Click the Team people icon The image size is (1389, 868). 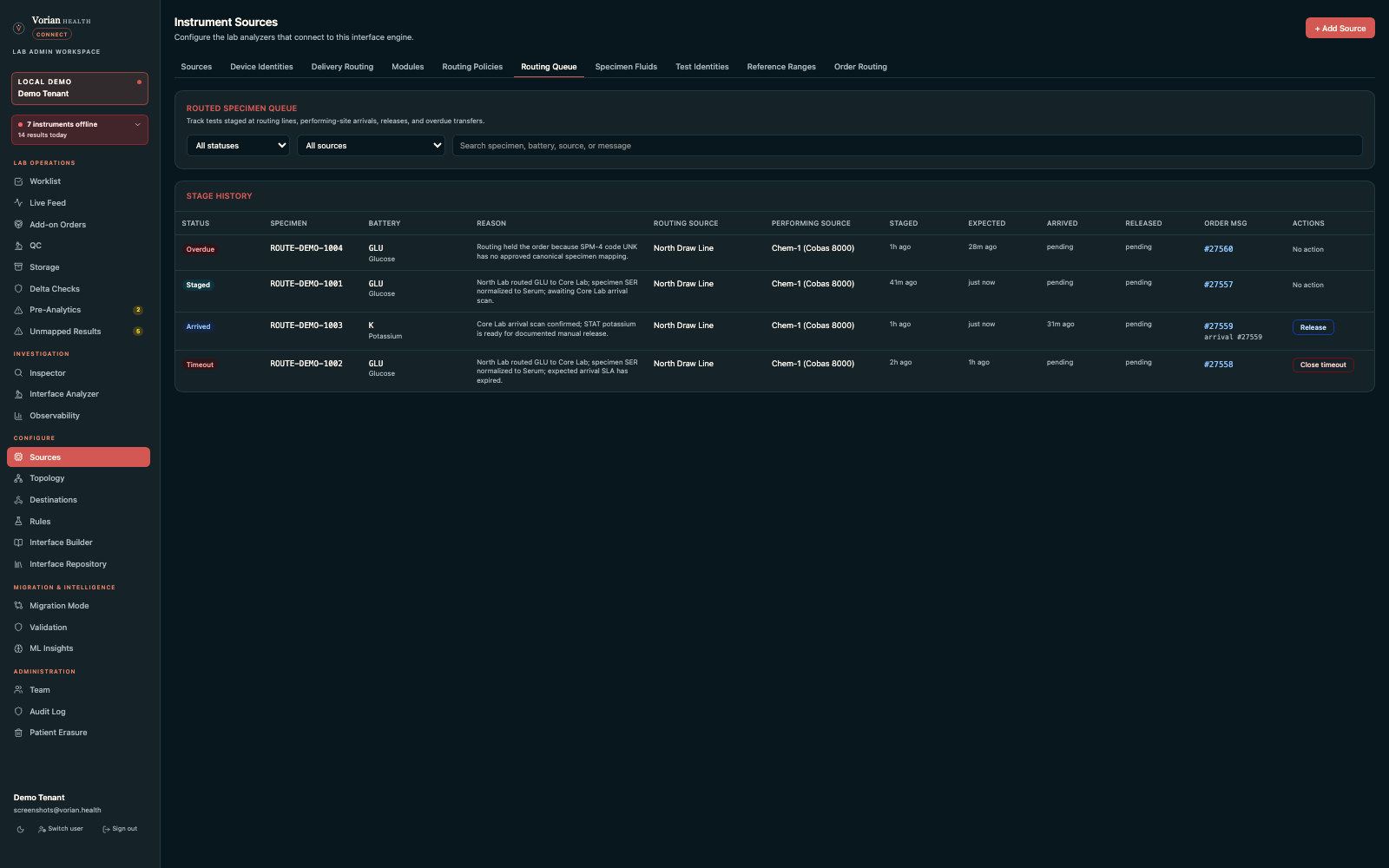coord(18,690)
